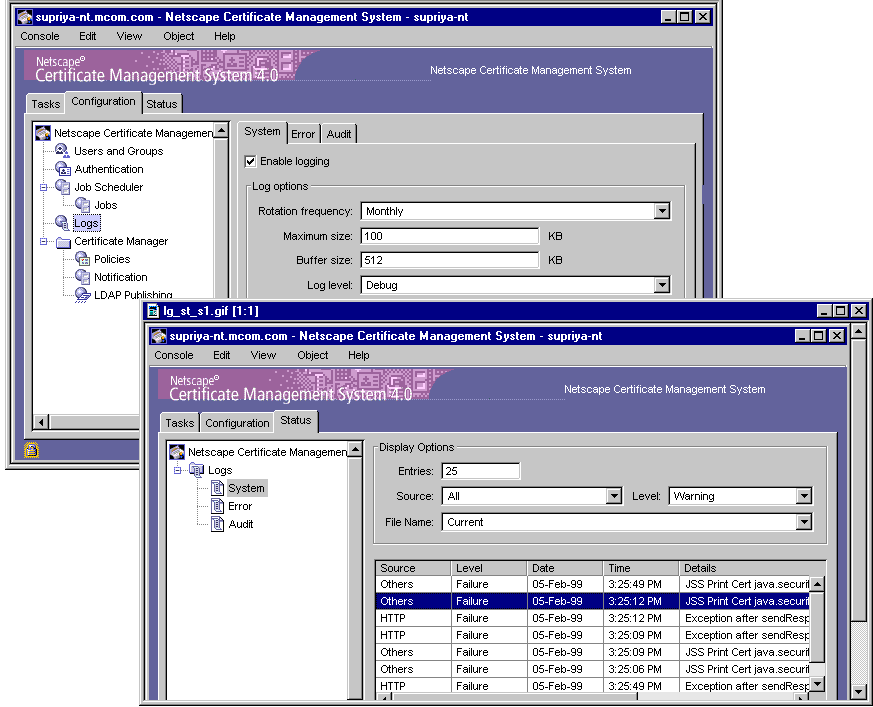Click the back window title bar app icon
The width and height of the screenshot is (873, 707).
[24, 17]
